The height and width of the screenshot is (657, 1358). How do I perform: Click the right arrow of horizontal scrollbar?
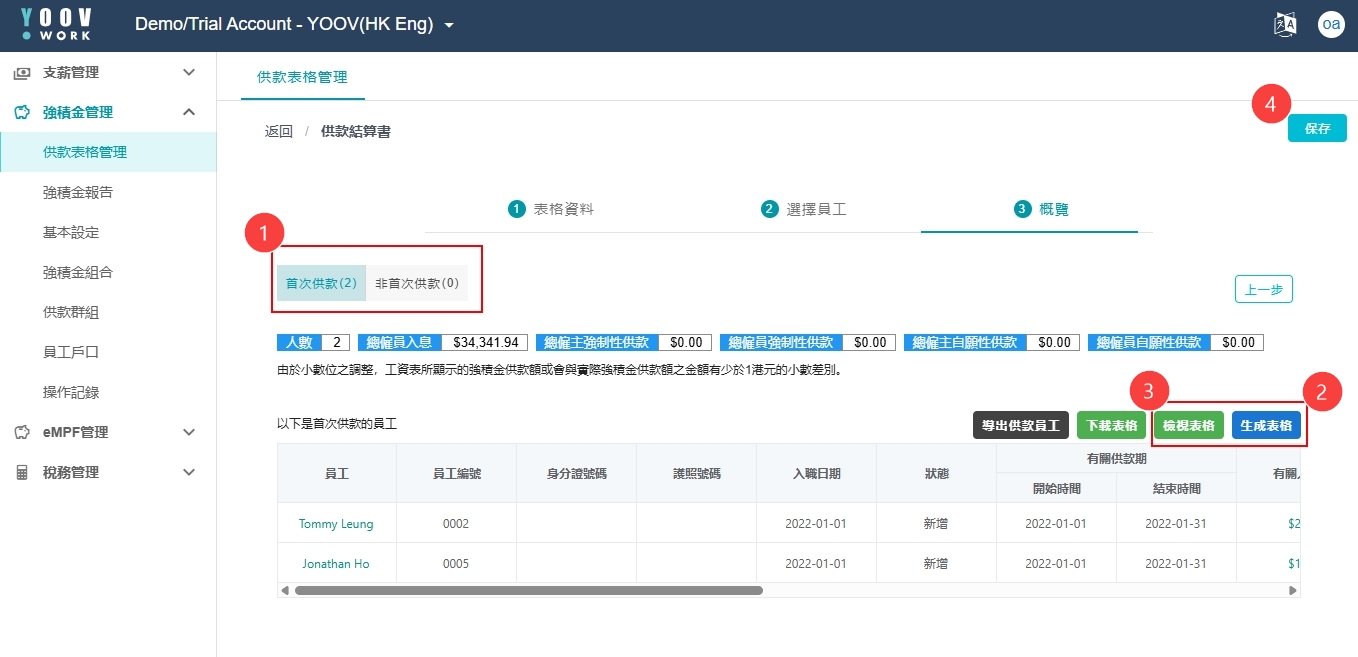(x=1293, y=591)
